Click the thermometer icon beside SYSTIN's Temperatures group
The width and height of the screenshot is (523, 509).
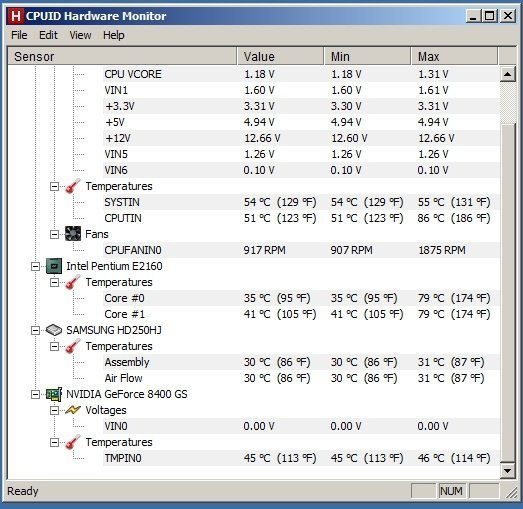pos(73,186)
